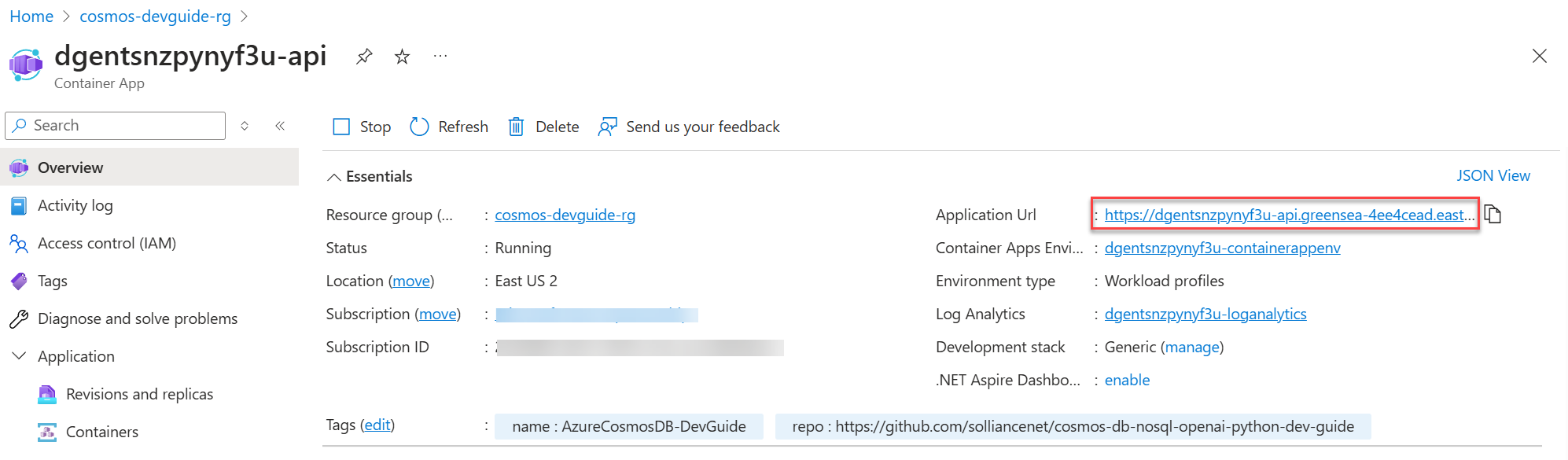
Task: Click the edit link beside Tags
Action: [377, 425]
